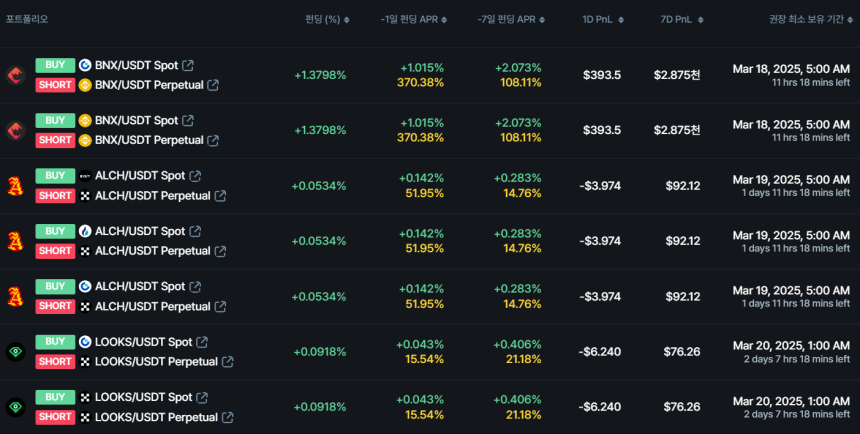The width and height of the screenshot is (860, 434).
Task: Open ALCH/USDT Perpetual external link in Bybit-spot row
Action: click(x=220, y=196)
